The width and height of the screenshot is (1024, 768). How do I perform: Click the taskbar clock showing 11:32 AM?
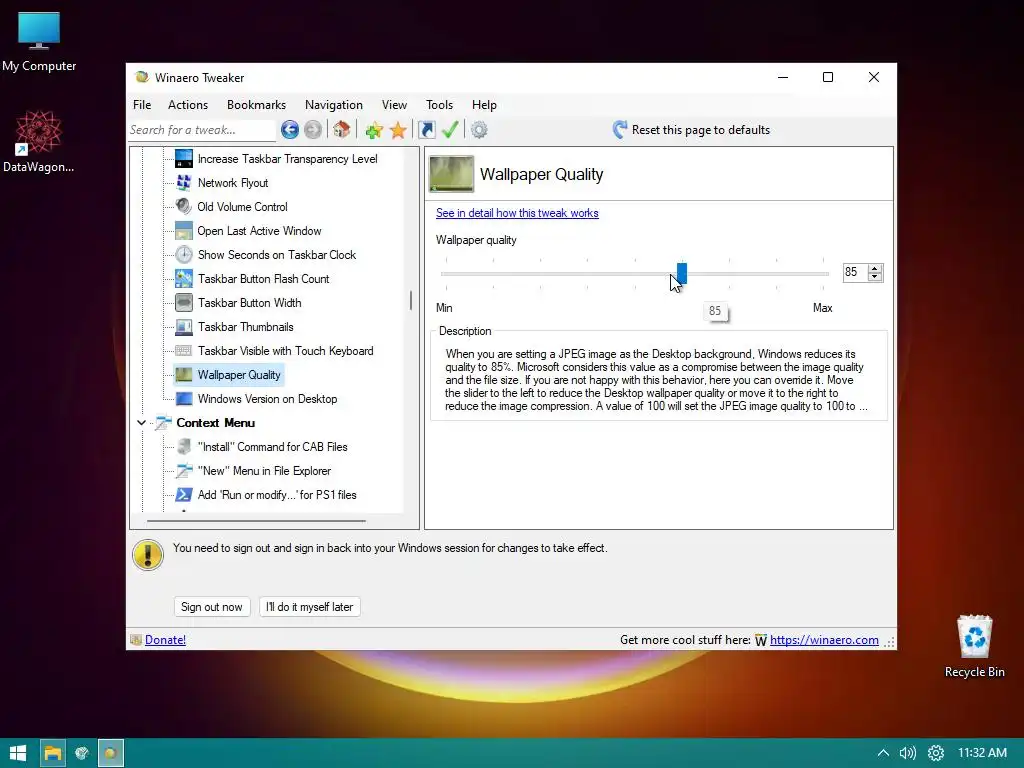982,753
